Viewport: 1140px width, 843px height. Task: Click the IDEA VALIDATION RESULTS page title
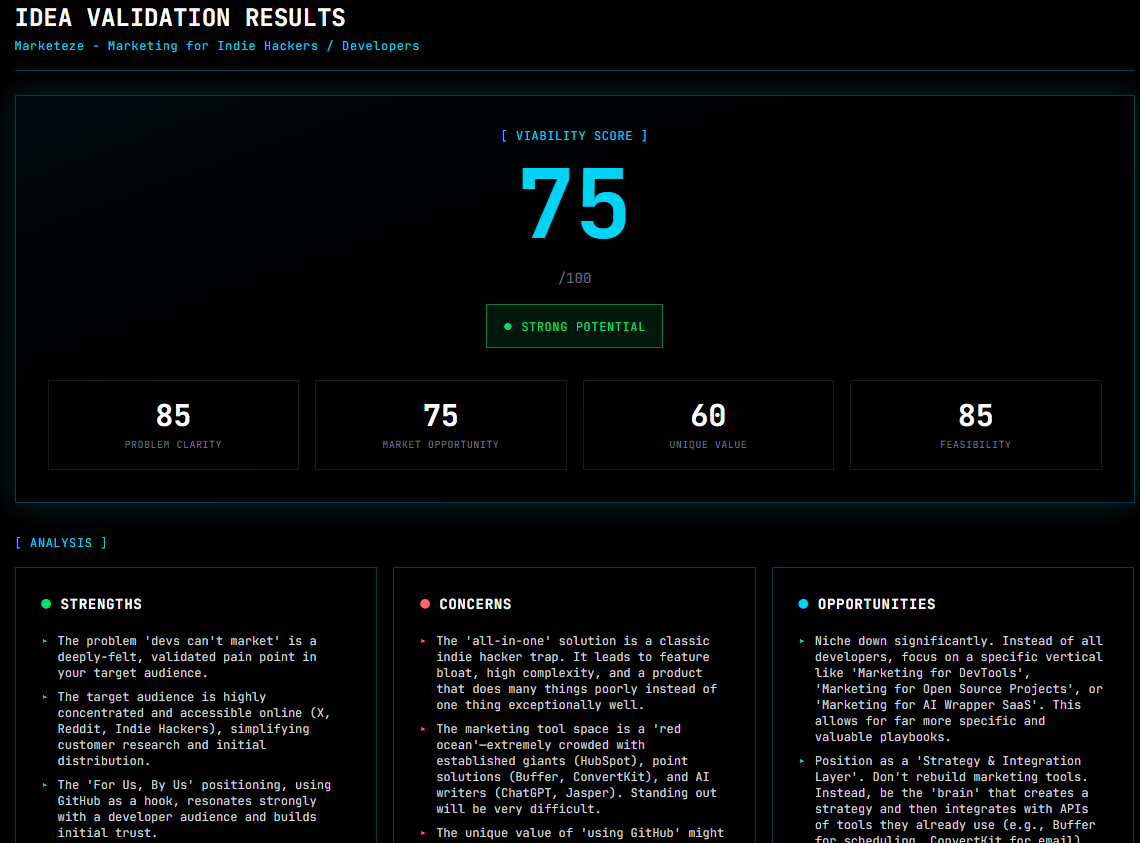coord(180,17)
